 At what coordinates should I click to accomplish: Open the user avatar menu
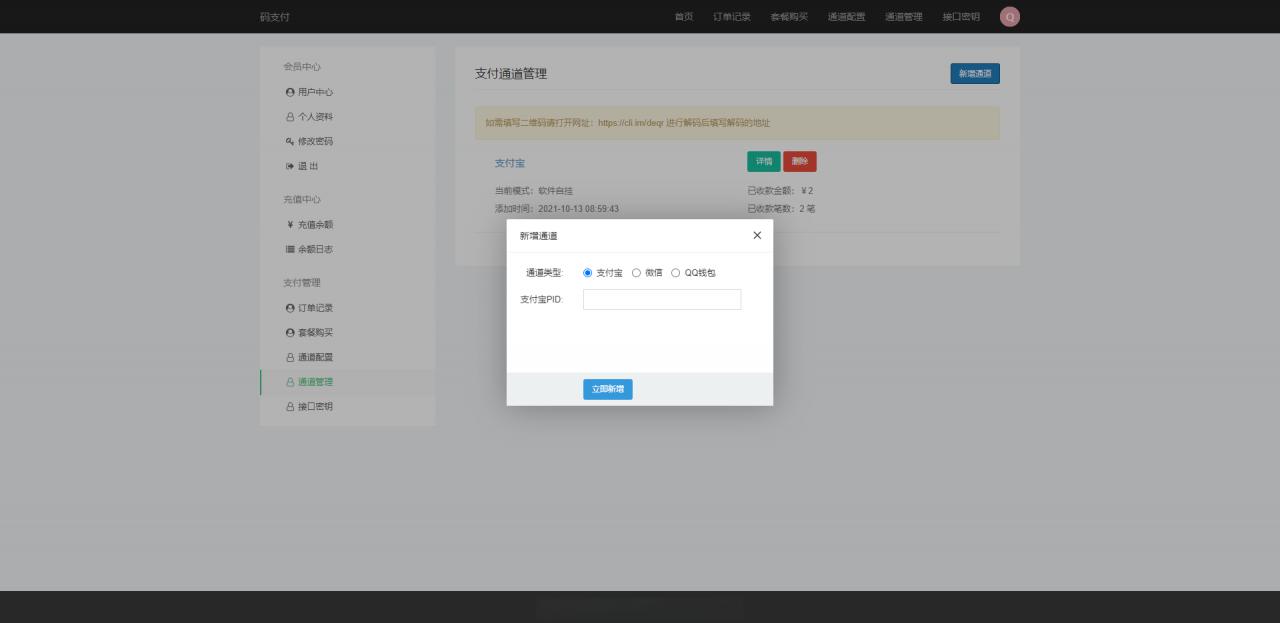1010,17
